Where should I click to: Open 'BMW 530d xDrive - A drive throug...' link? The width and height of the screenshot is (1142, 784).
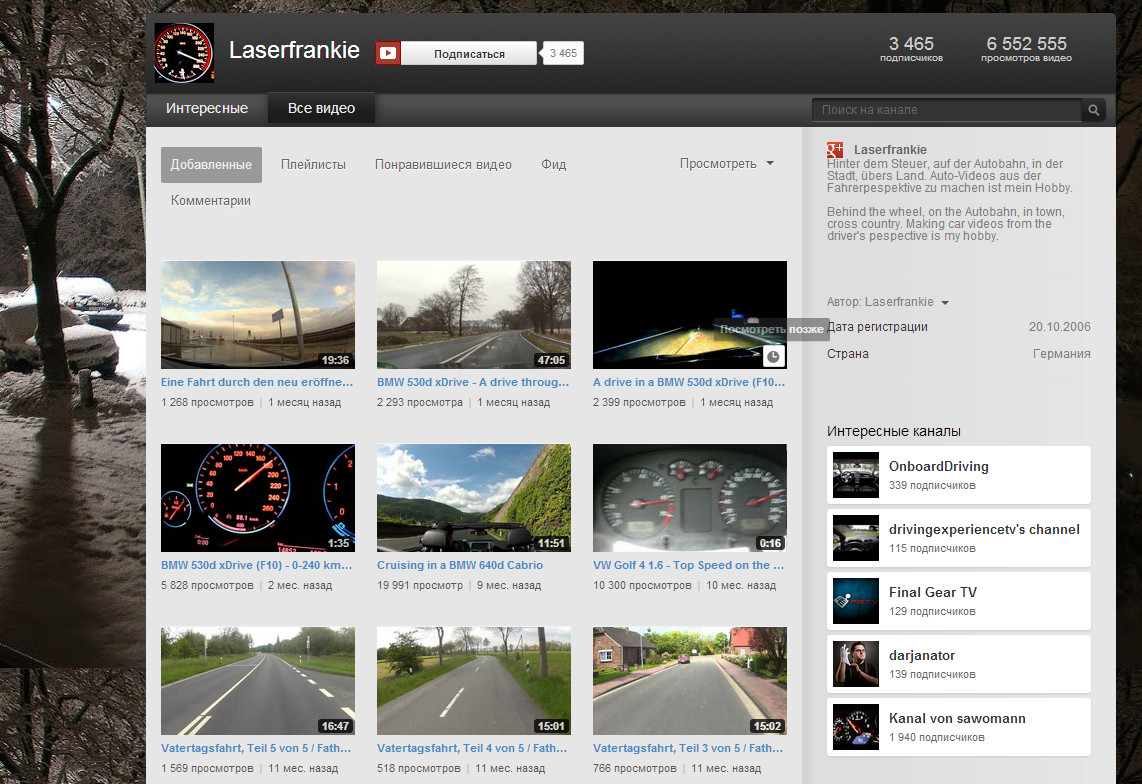473,382
